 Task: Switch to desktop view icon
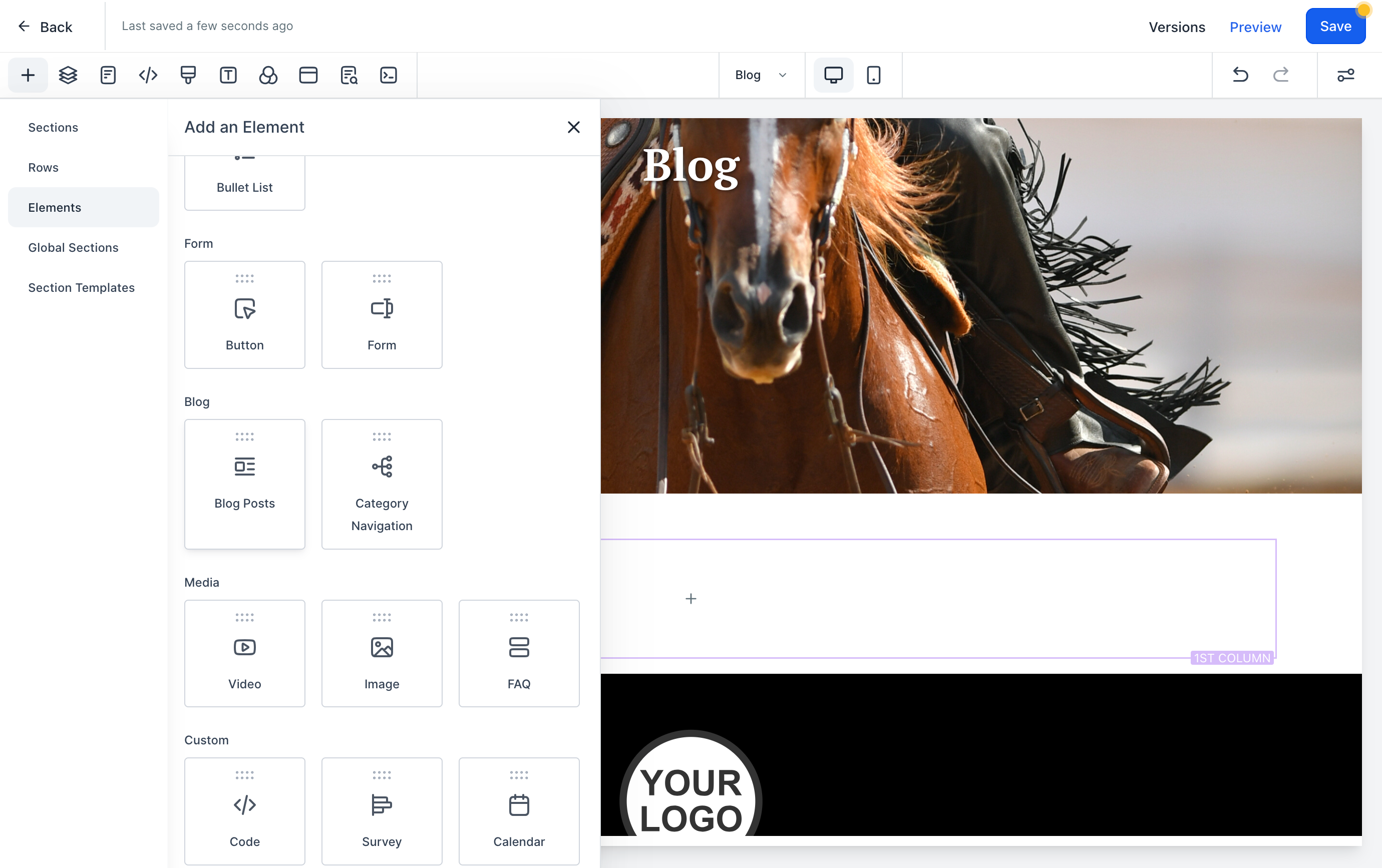pyautogui.click(x=833, y=75)
